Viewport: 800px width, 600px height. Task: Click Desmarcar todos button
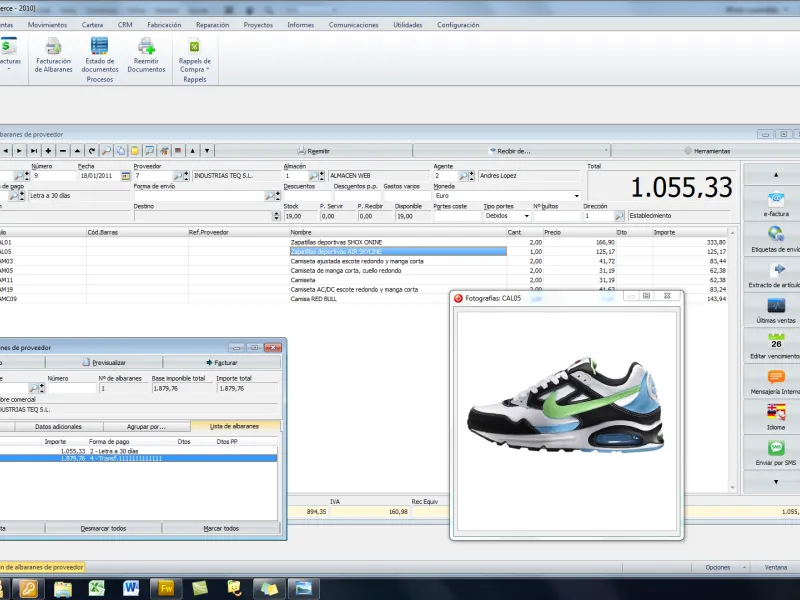(x=103, y=528)
